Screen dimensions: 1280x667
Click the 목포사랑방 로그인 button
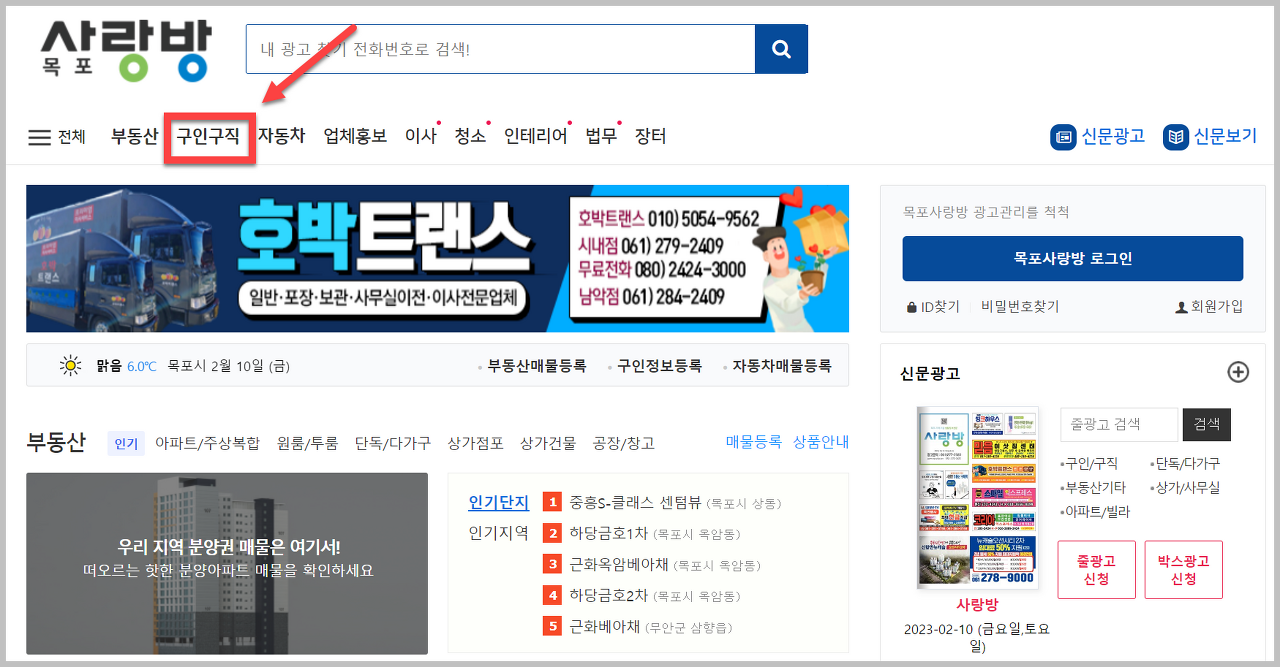[x=1072, y=258]
